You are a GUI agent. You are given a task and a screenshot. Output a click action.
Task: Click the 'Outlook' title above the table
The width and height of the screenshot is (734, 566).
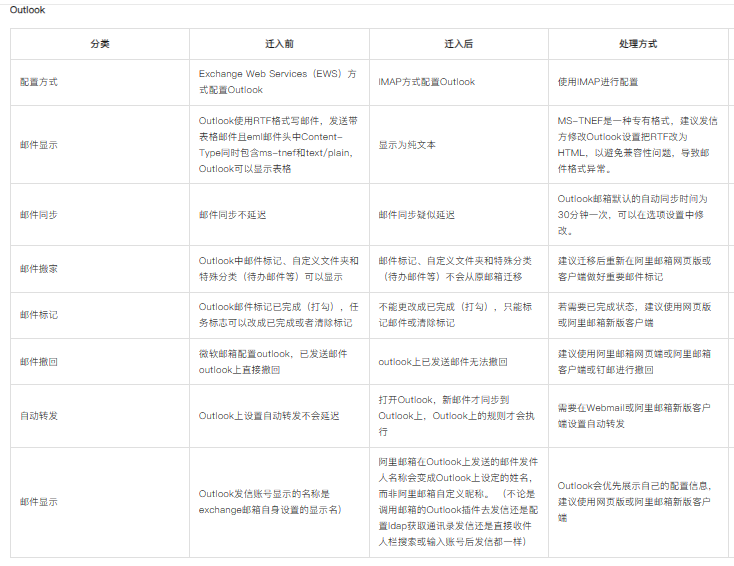27,10
